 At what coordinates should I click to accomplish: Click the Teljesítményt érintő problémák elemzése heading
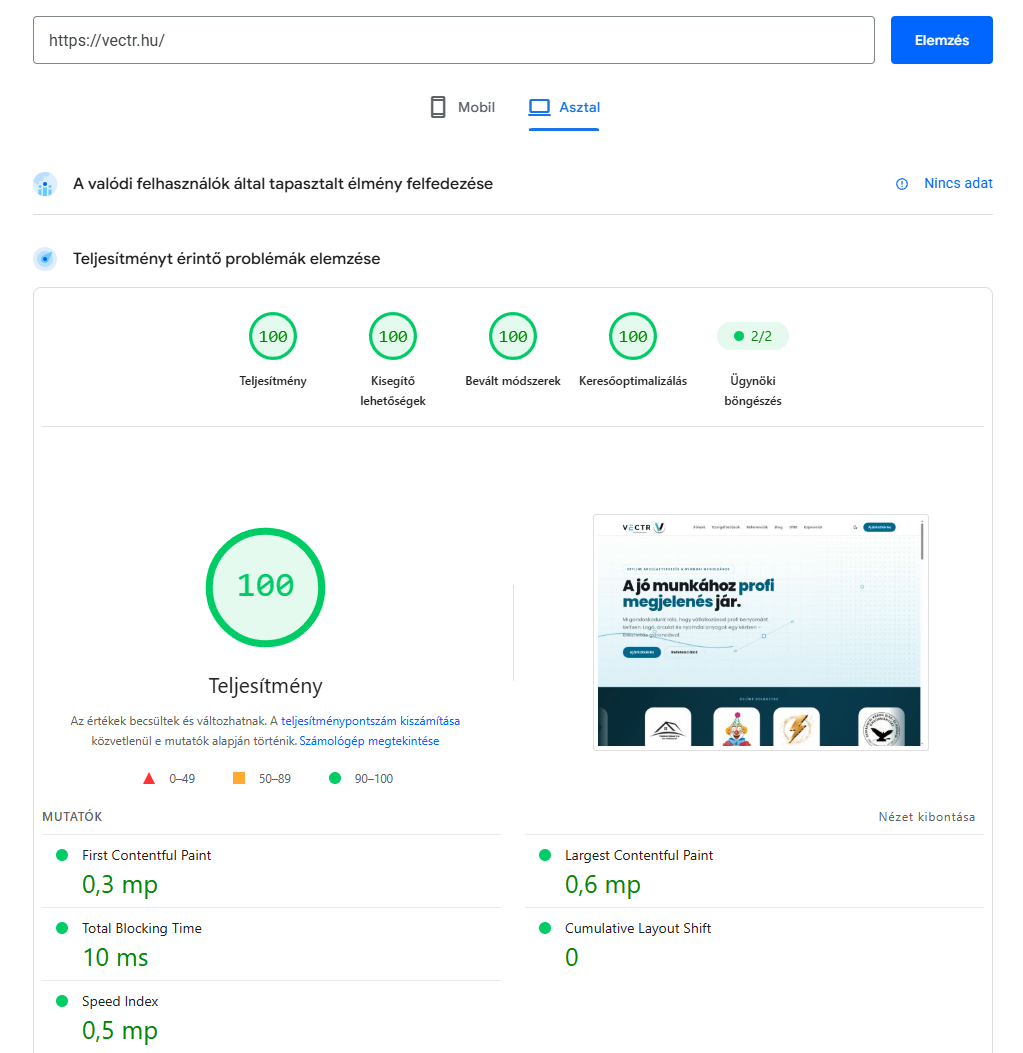[226, 259]
